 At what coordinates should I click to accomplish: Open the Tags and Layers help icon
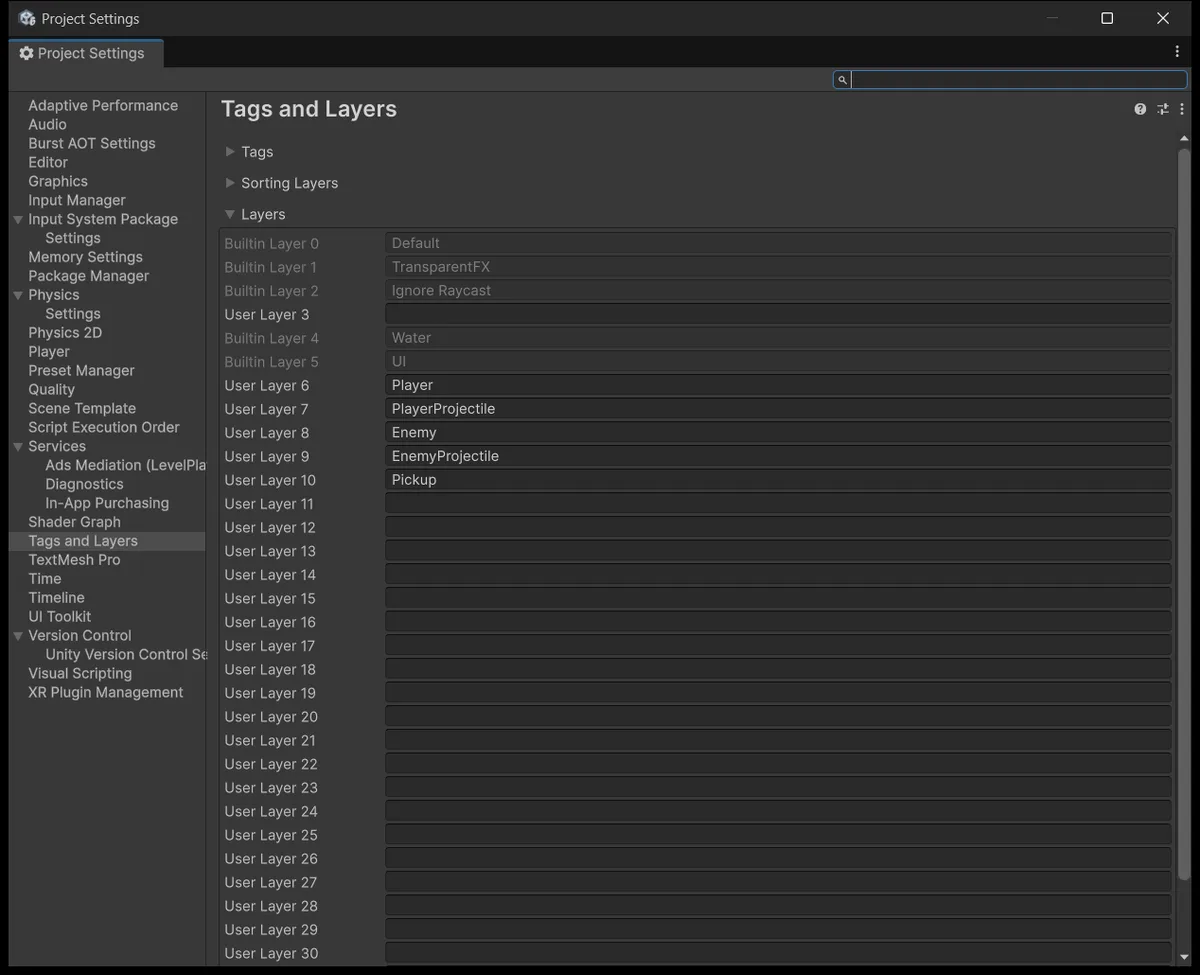(1140, 109)
